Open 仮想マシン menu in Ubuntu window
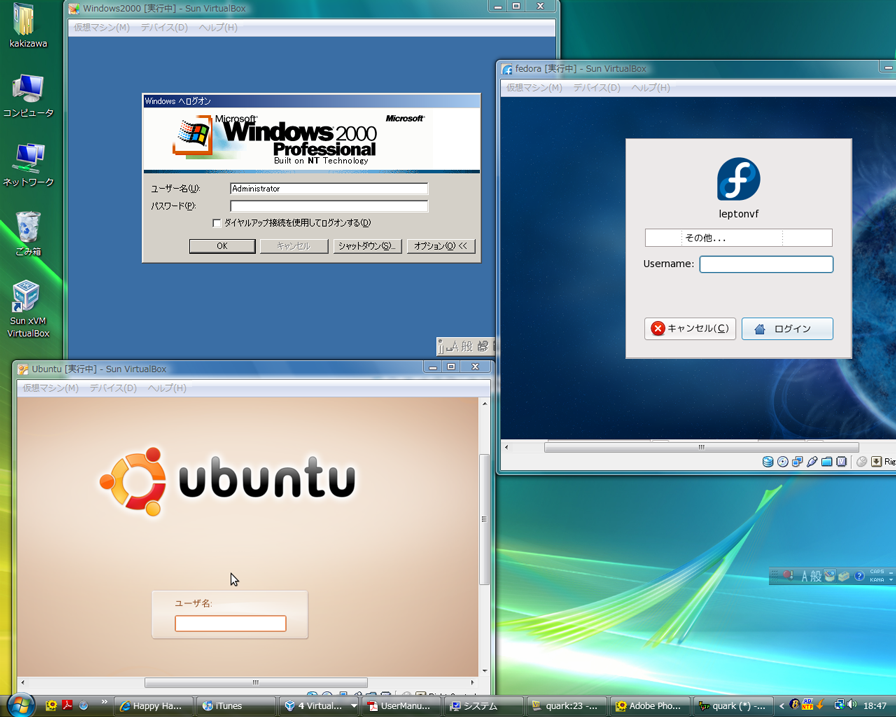 [x=50, y=388]
